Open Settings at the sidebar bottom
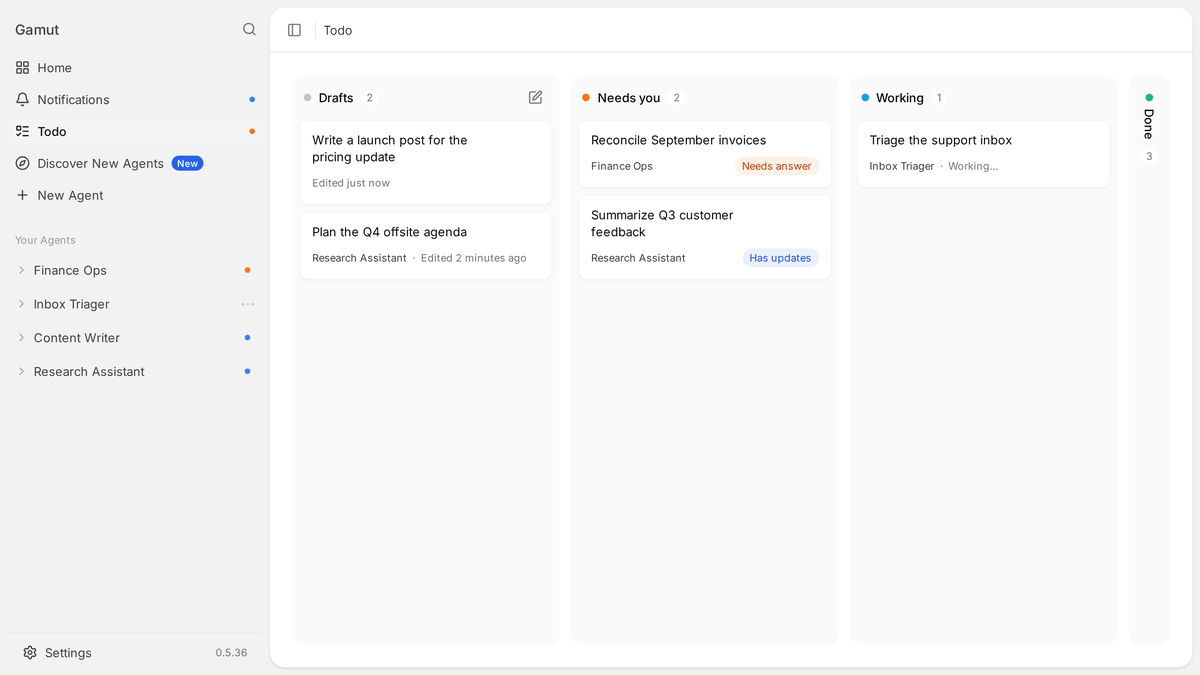1200x675 pixels. pos(135,653)
